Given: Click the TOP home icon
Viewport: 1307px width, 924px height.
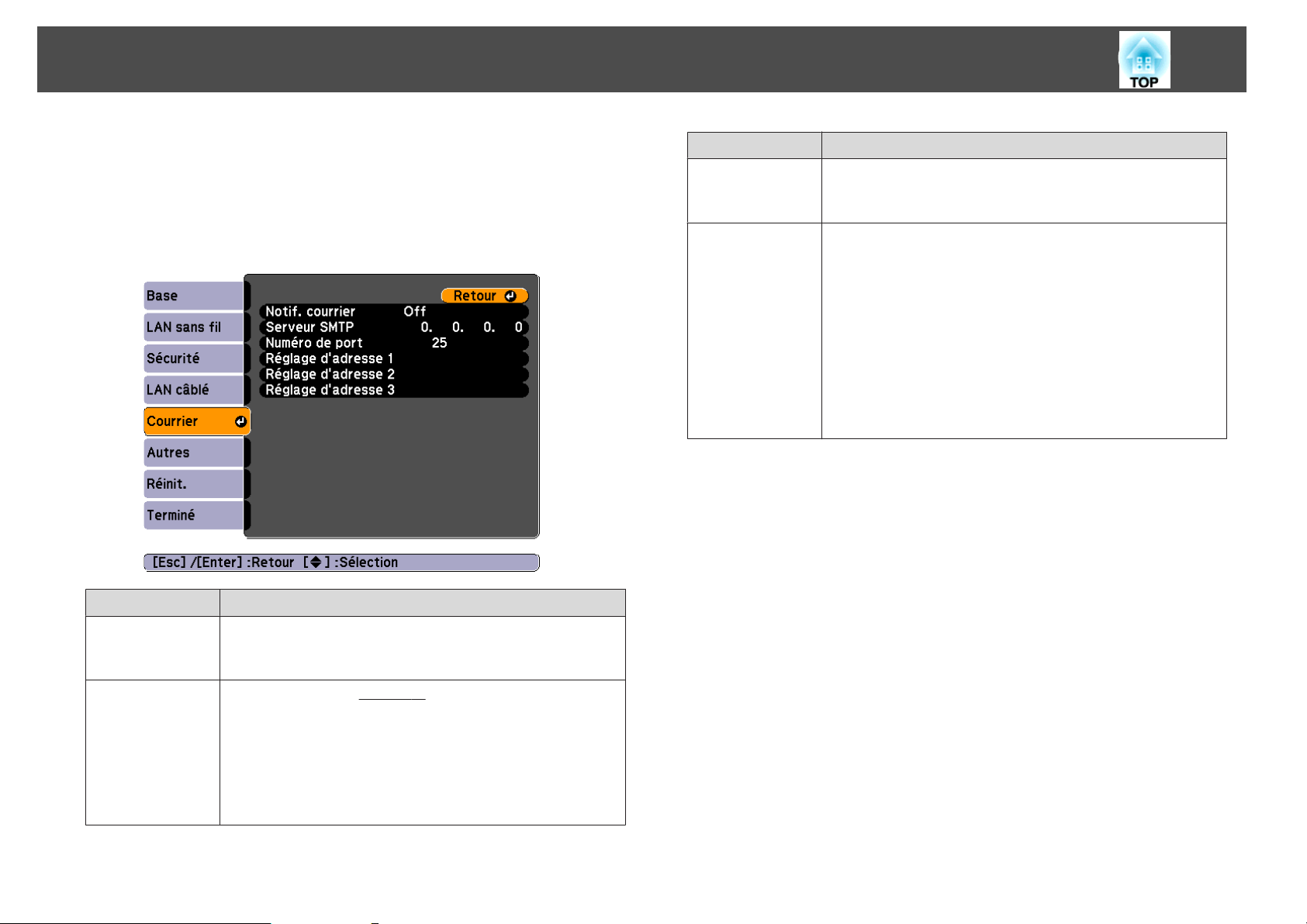Looking at the screenshot, I should (1144, 60).
